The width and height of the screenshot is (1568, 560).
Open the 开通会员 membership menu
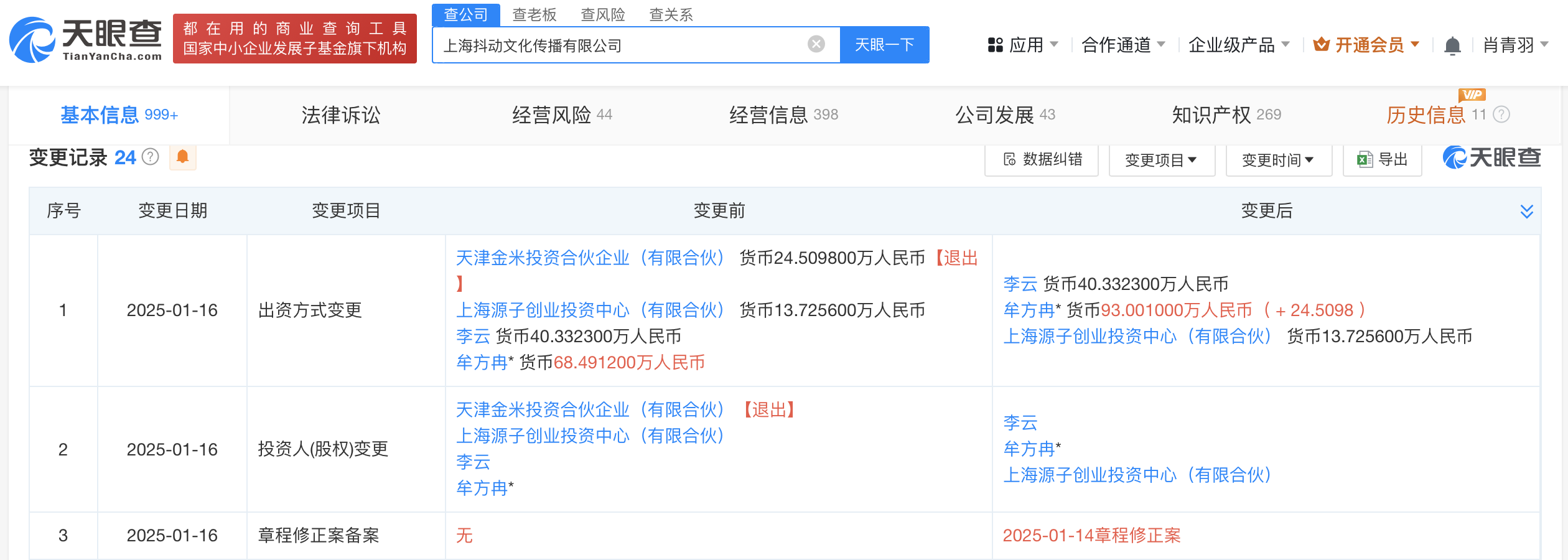[x=1366, y=45]
